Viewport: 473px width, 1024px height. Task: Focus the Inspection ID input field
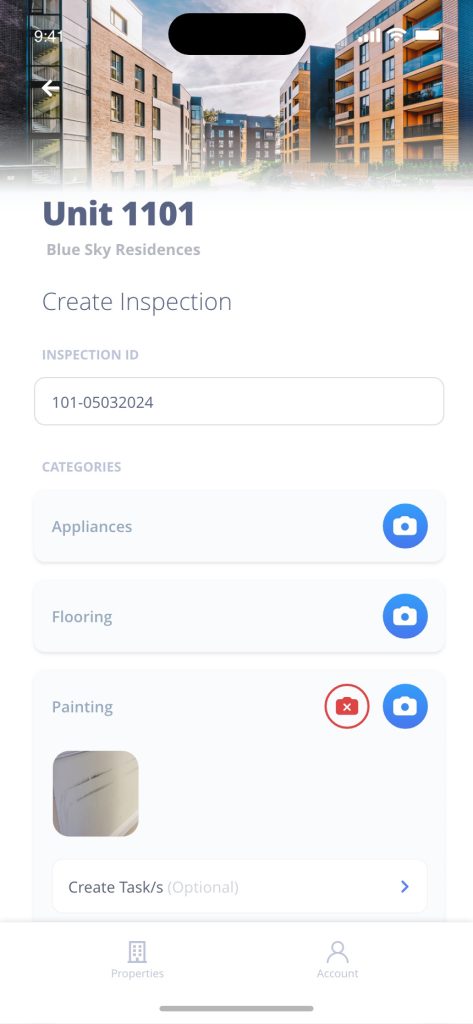pyautogui.click(x=239, y=401)
